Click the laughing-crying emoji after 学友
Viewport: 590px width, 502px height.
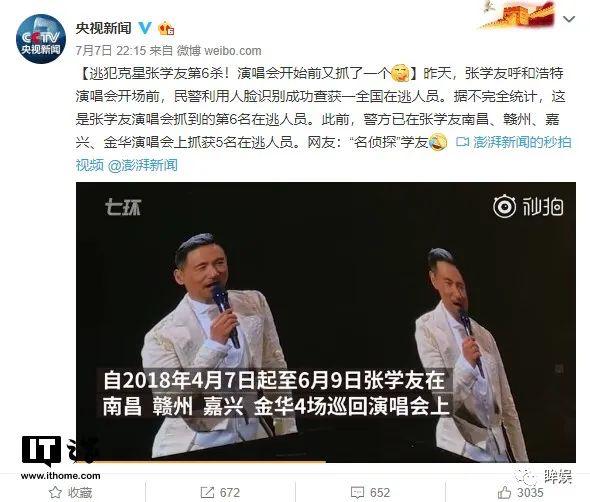click(x=438, y=142)
